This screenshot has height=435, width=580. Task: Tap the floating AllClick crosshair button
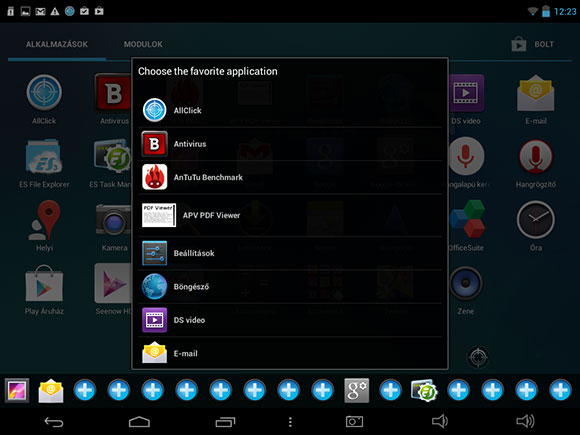[478, 357]
